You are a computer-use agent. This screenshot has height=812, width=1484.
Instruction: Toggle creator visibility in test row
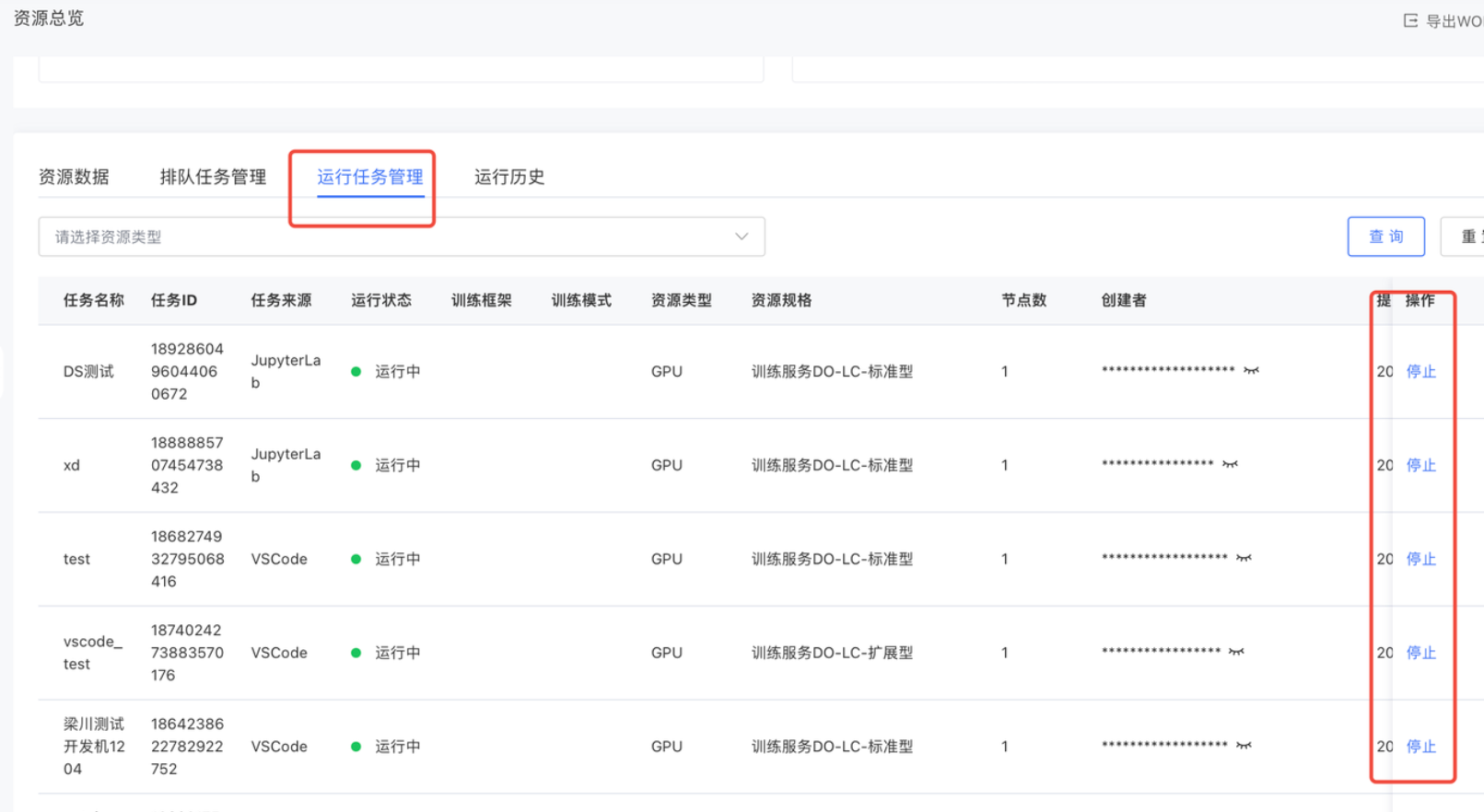click(1244, 559)
